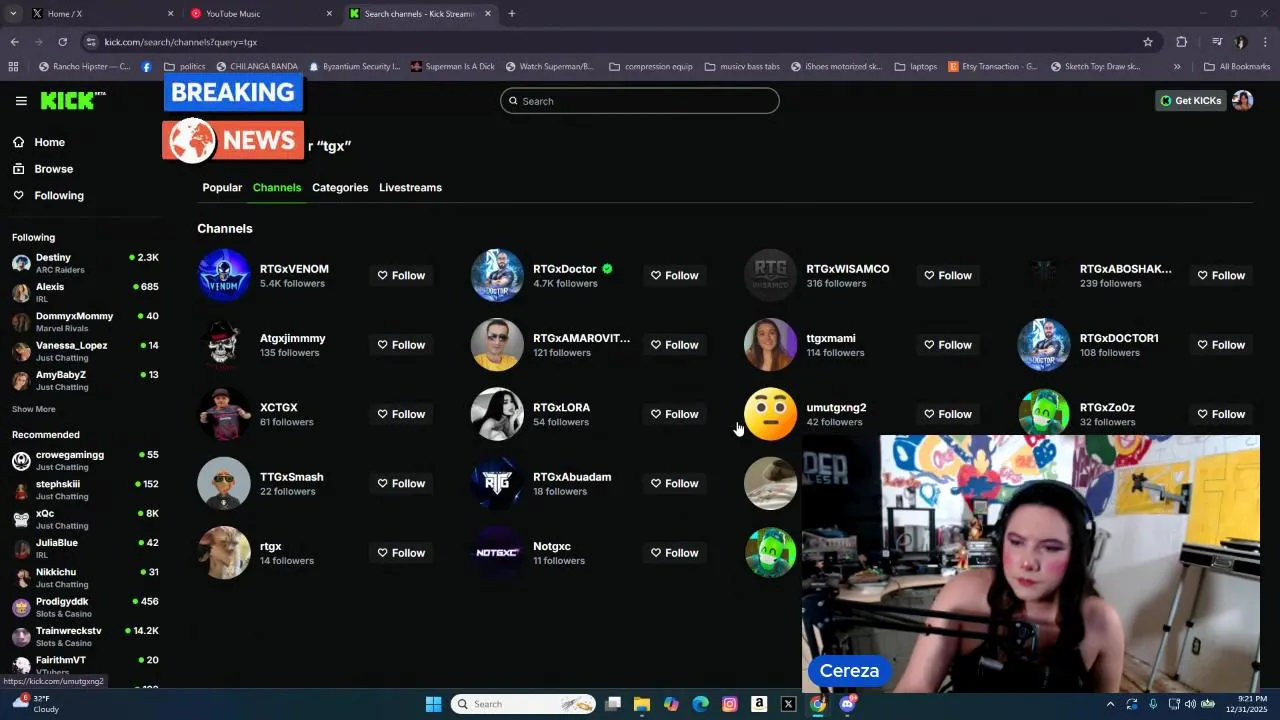Switch to the Popular tab
Viewport: 1280px width, 720px height.
222,187
